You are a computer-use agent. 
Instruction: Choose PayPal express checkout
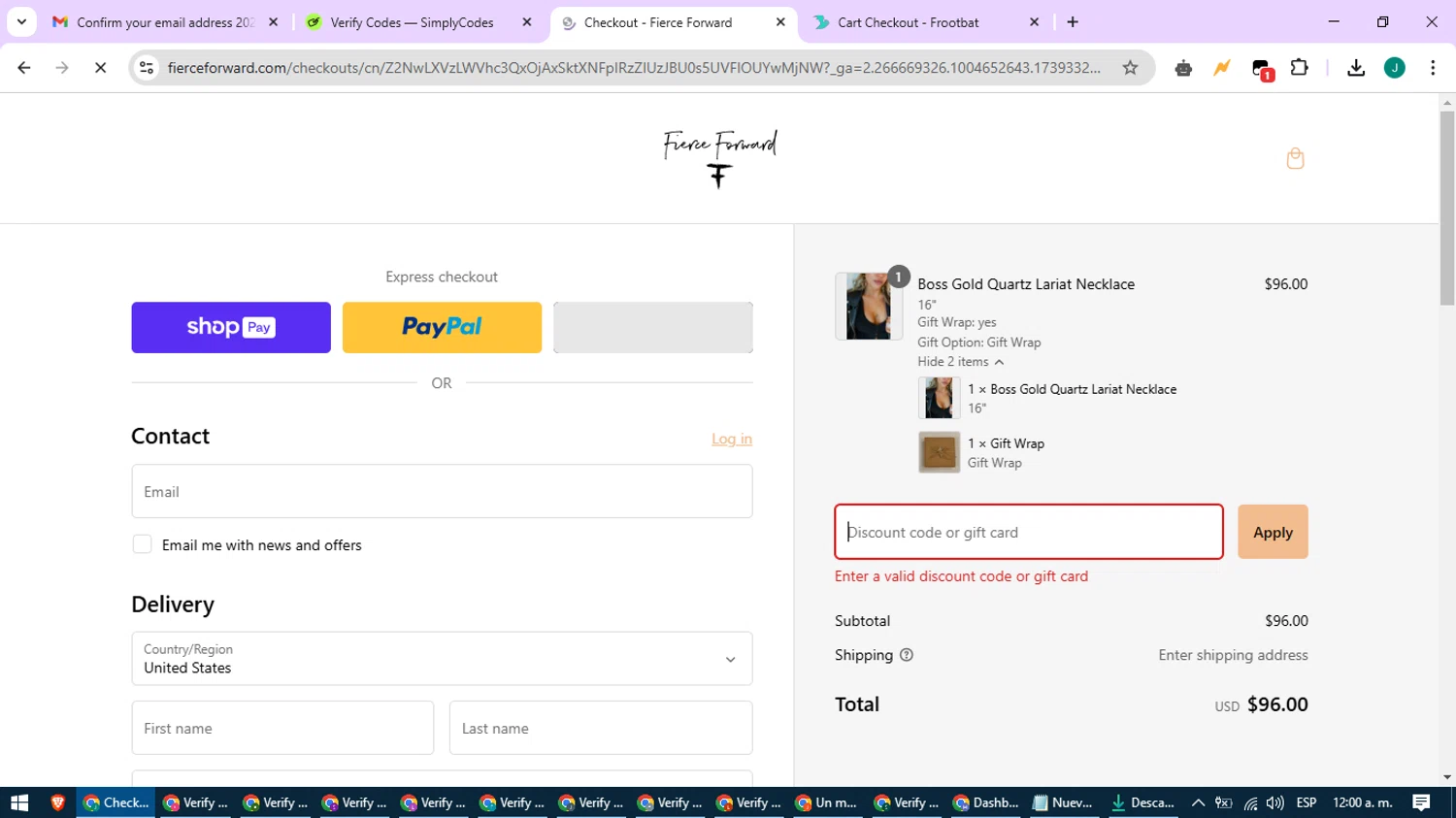(x=442, y=327)
